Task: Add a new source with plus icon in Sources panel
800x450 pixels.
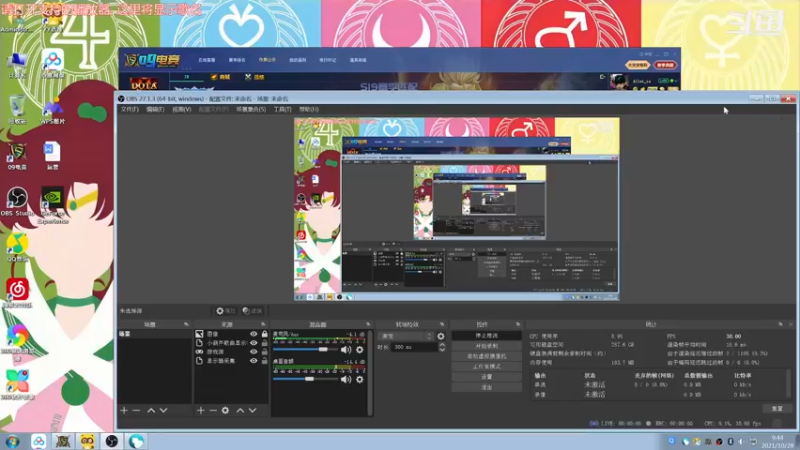Action: (x=201, y=410)
